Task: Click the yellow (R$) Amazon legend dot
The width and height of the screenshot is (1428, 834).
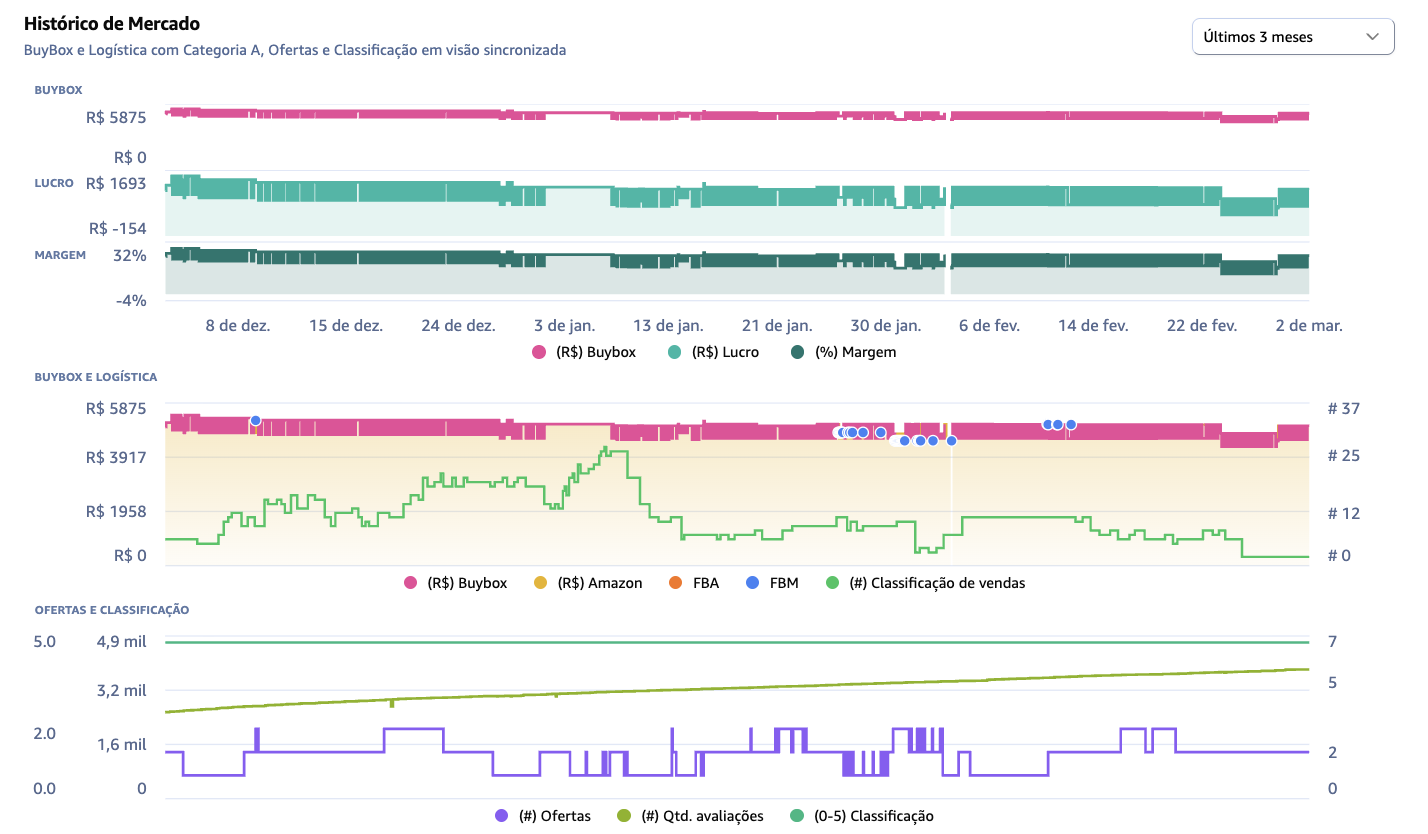Action: pos(541,583)
